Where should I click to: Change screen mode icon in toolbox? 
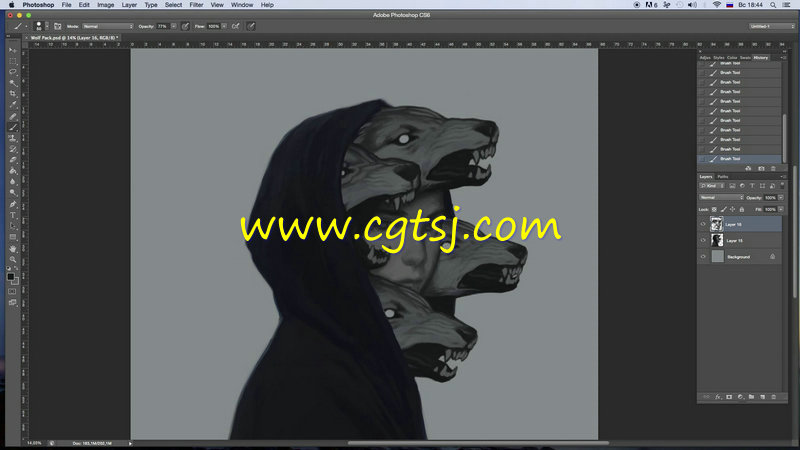(12, 303)
